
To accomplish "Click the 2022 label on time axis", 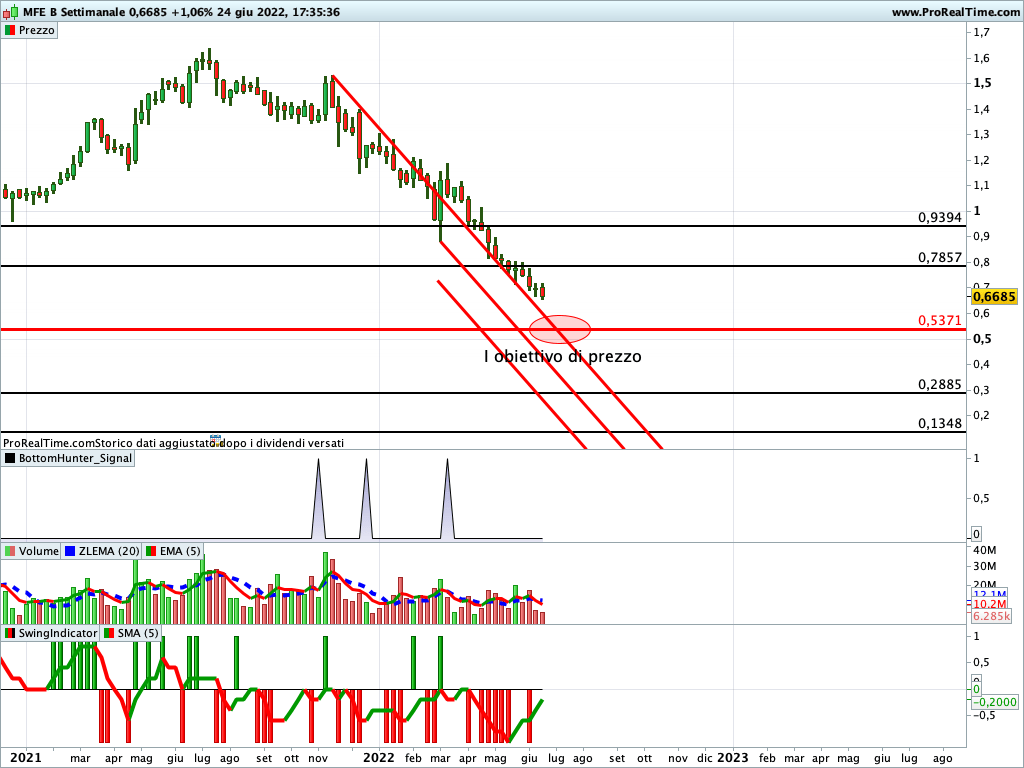I will coord(378,758).
